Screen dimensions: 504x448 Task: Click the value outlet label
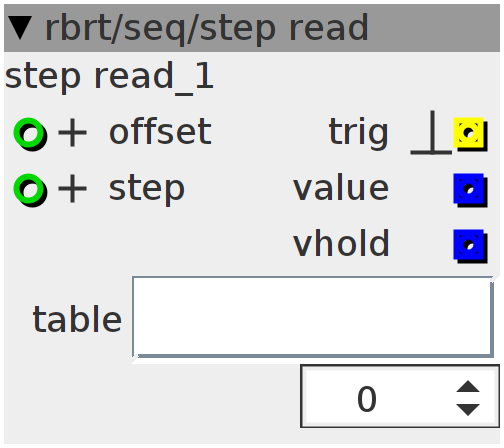click(341, 188)
